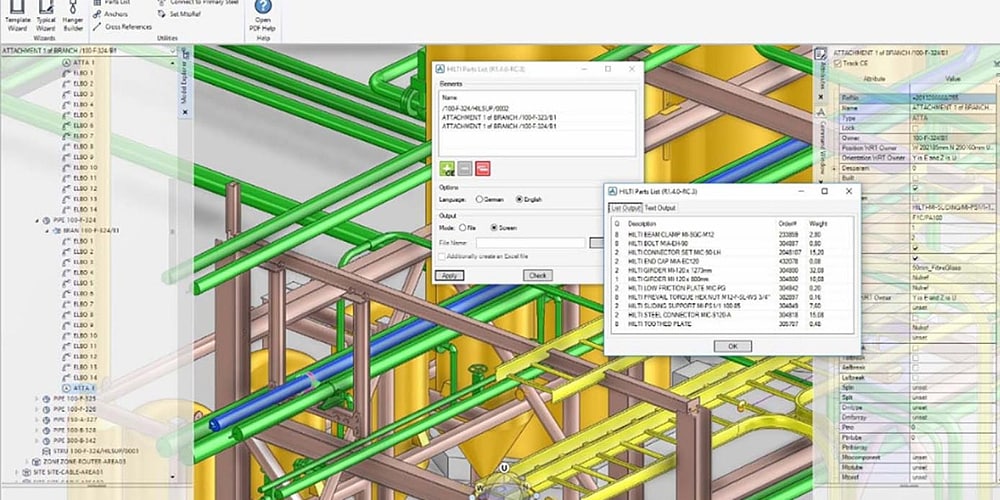Expand the PIPE 150-A-327 node
The width and height of the screenshot is (1000, 500).
pyautogui.click(x=37, y=420)
